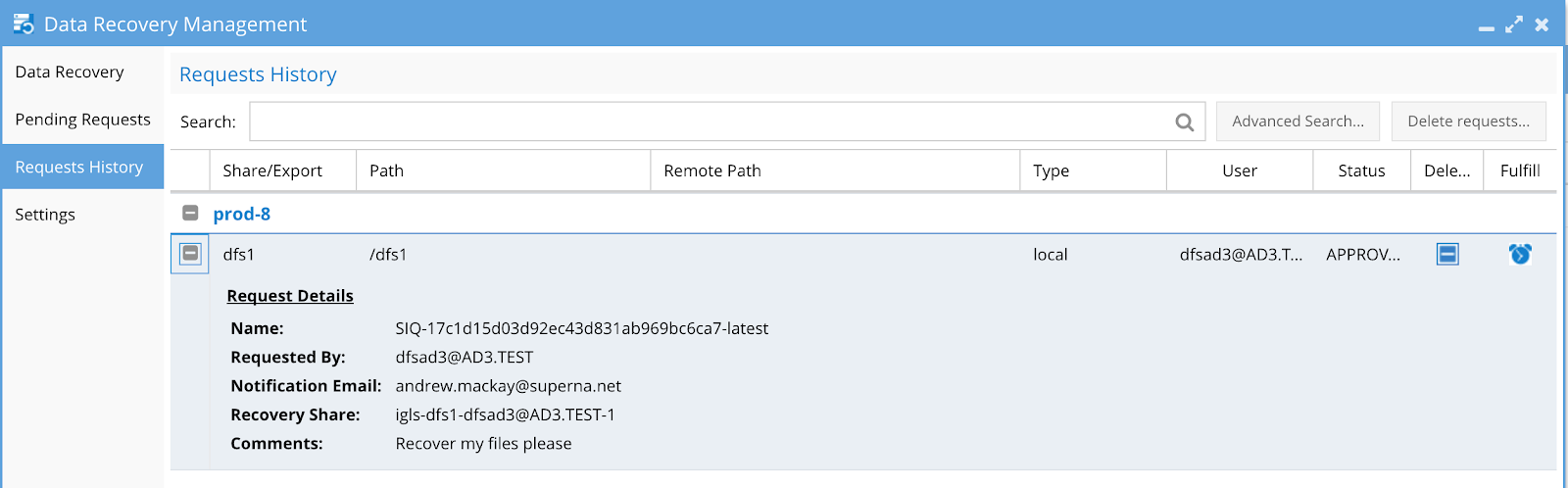Click the fulfill alarm clock icon
The image size is (1568, 488).
point(1520,254)
